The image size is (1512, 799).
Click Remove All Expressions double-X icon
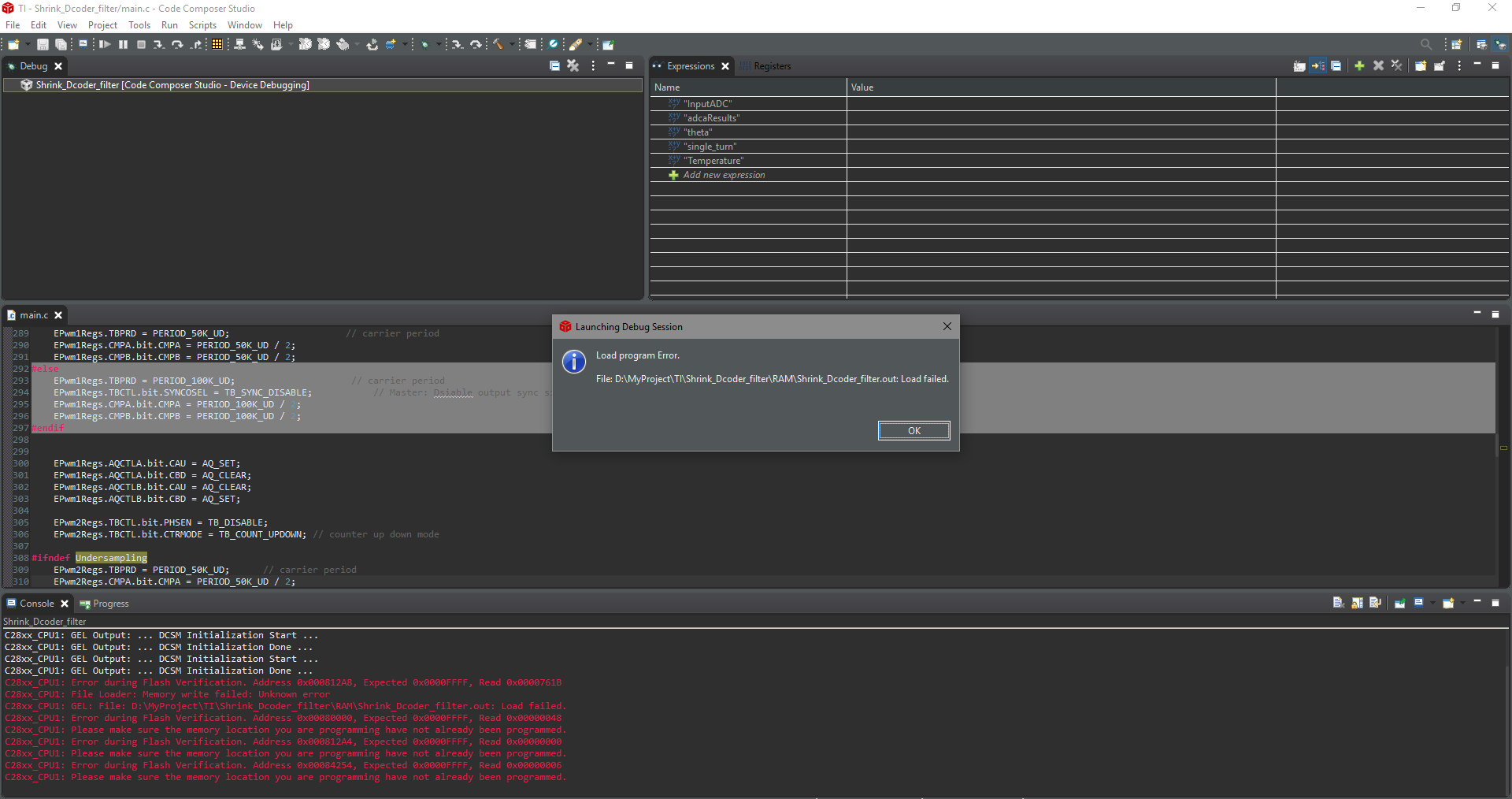pos(1397,66)
